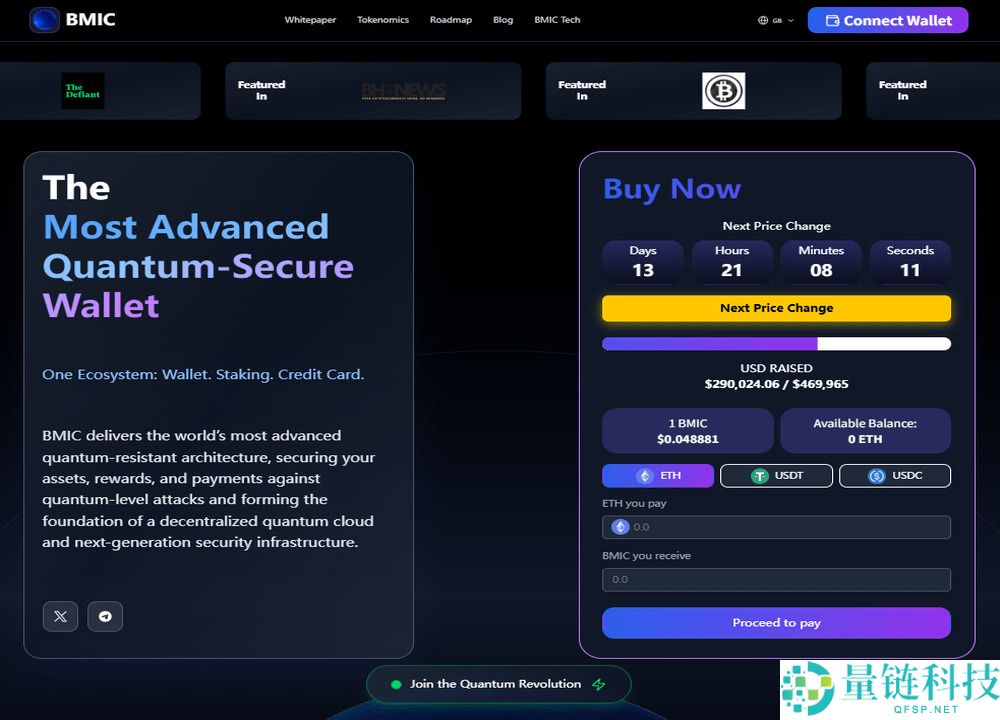Open the BMIC Tech nav link
The height and width of the screenshot is (720, 1000).
point(557,20)
